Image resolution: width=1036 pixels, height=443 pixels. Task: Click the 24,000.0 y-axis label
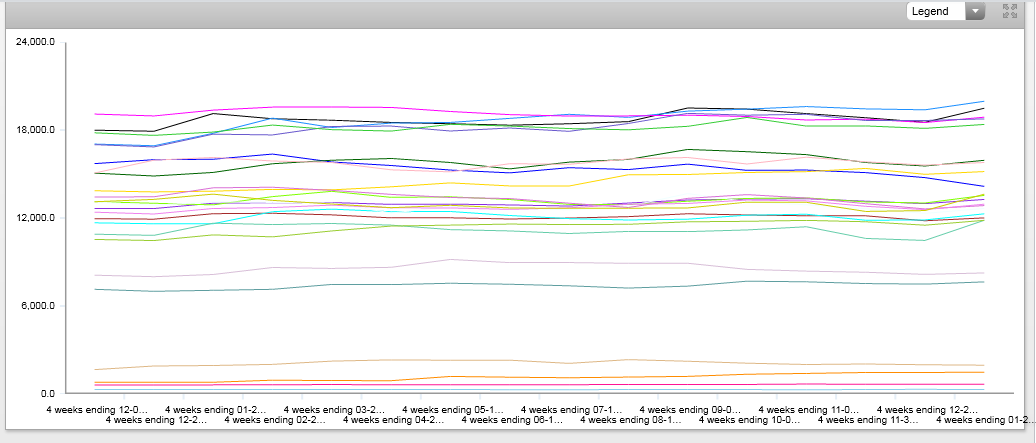pyautogui.click(x=33, y=43)
